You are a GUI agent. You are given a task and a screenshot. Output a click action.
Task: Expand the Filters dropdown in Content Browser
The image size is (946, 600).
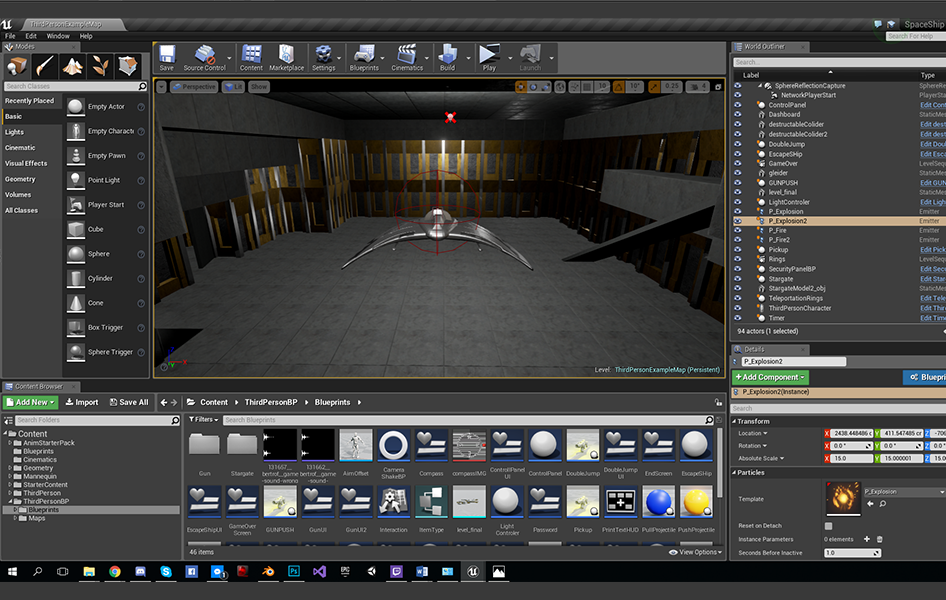pyautogui.click(x=203, y=420)
